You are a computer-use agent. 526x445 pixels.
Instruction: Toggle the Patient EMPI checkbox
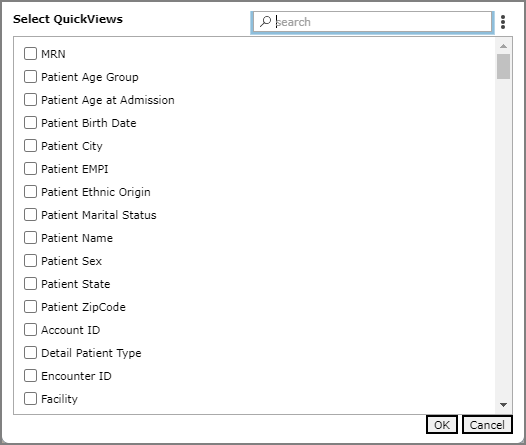coord(30,169)
